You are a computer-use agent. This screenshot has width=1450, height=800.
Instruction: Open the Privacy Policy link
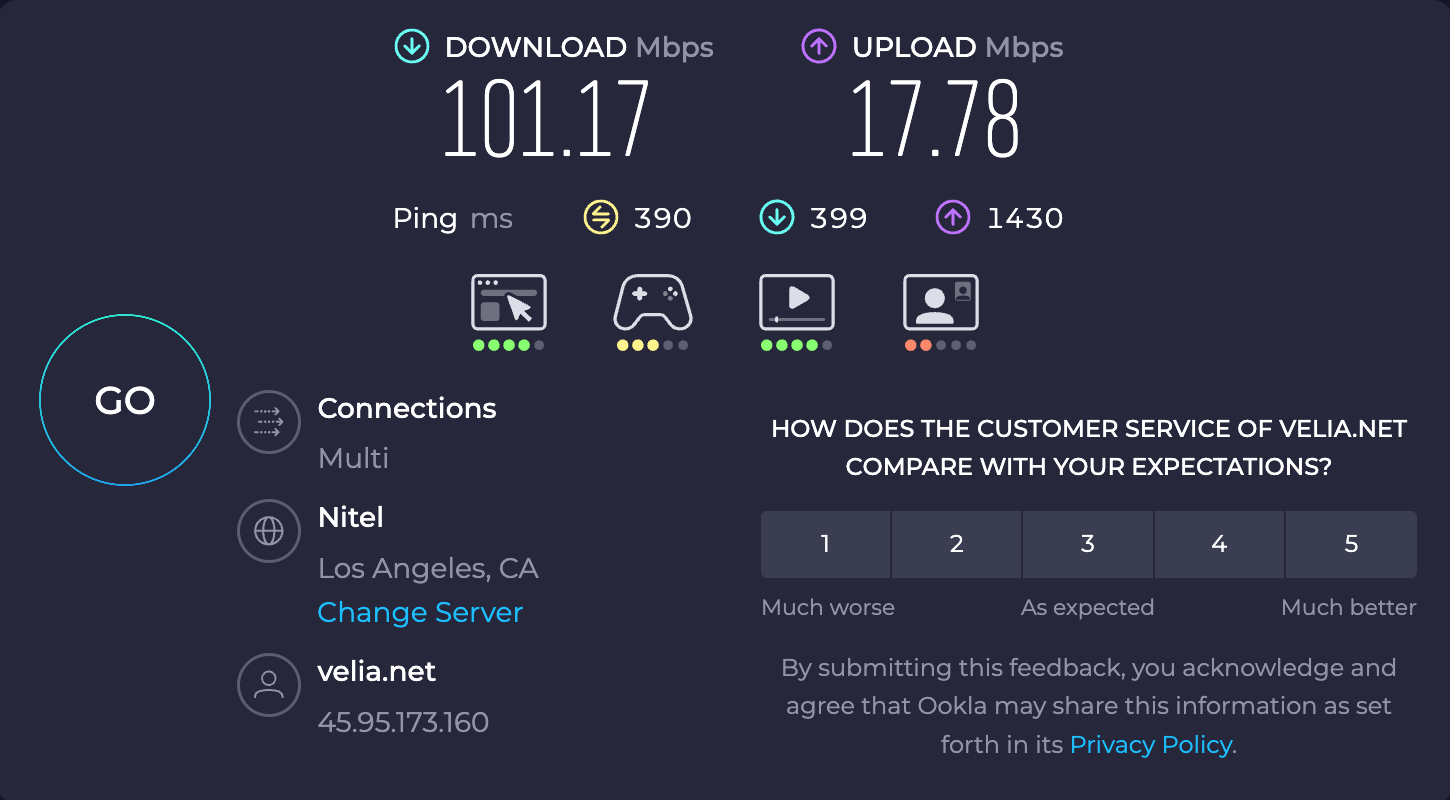pyautogui.click(x=1150, y=745)
